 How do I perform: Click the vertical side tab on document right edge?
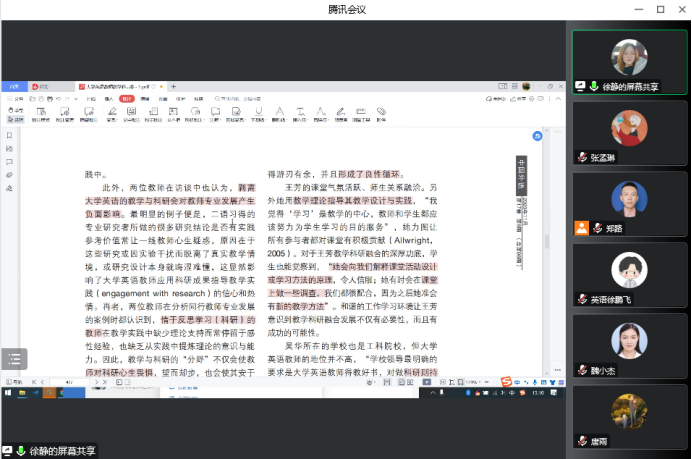(x=520, y=172)
